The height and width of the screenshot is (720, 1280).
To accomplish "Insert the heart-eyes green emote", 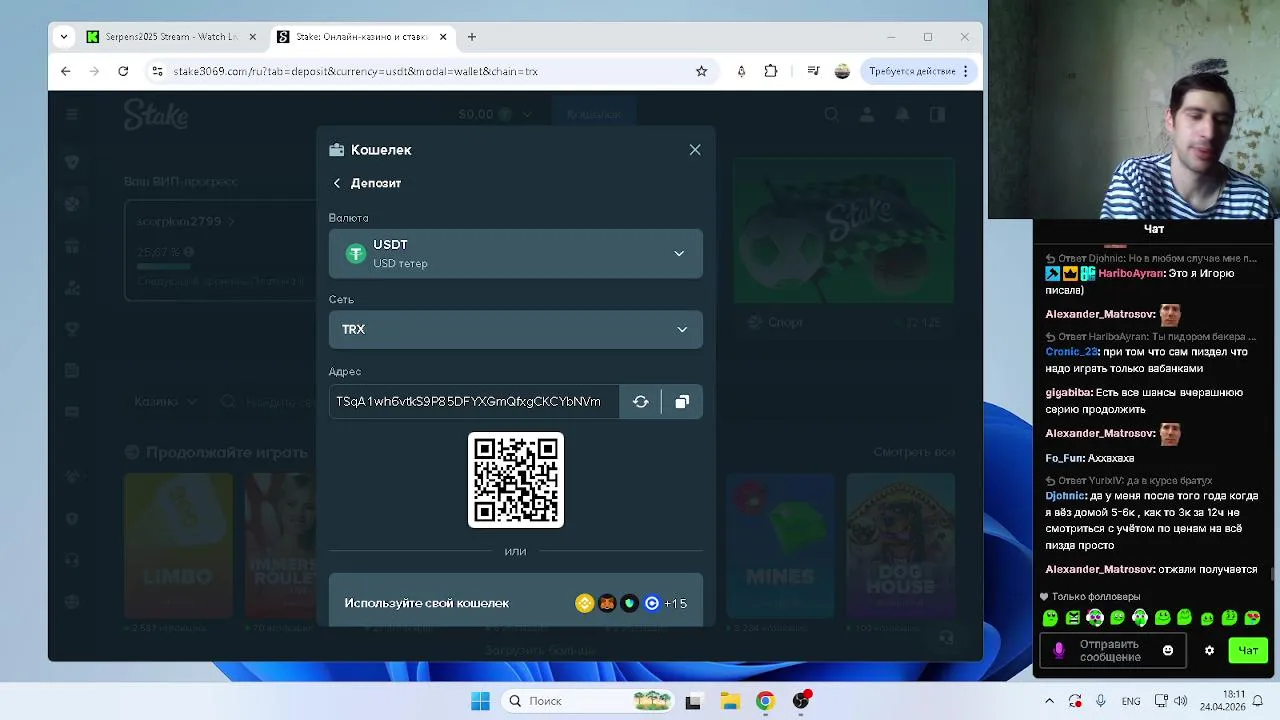I will (1252, 618).
